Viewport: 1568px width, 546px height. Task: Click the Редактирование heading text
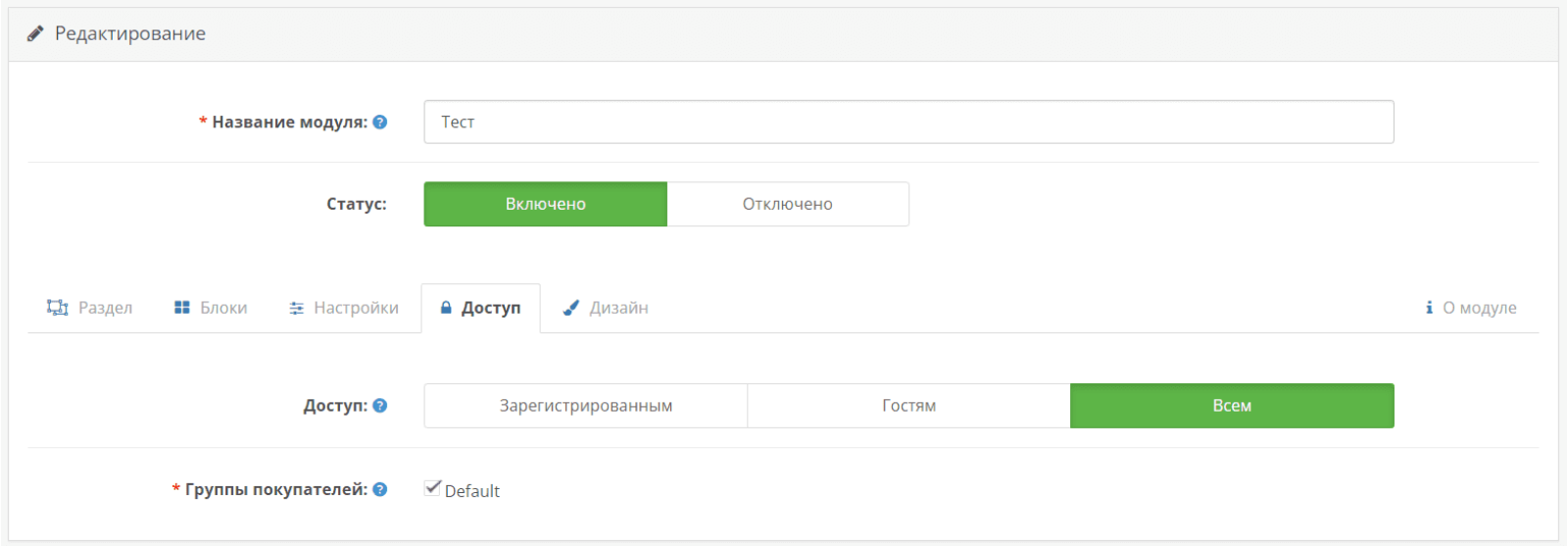click(x=130, y=33)
